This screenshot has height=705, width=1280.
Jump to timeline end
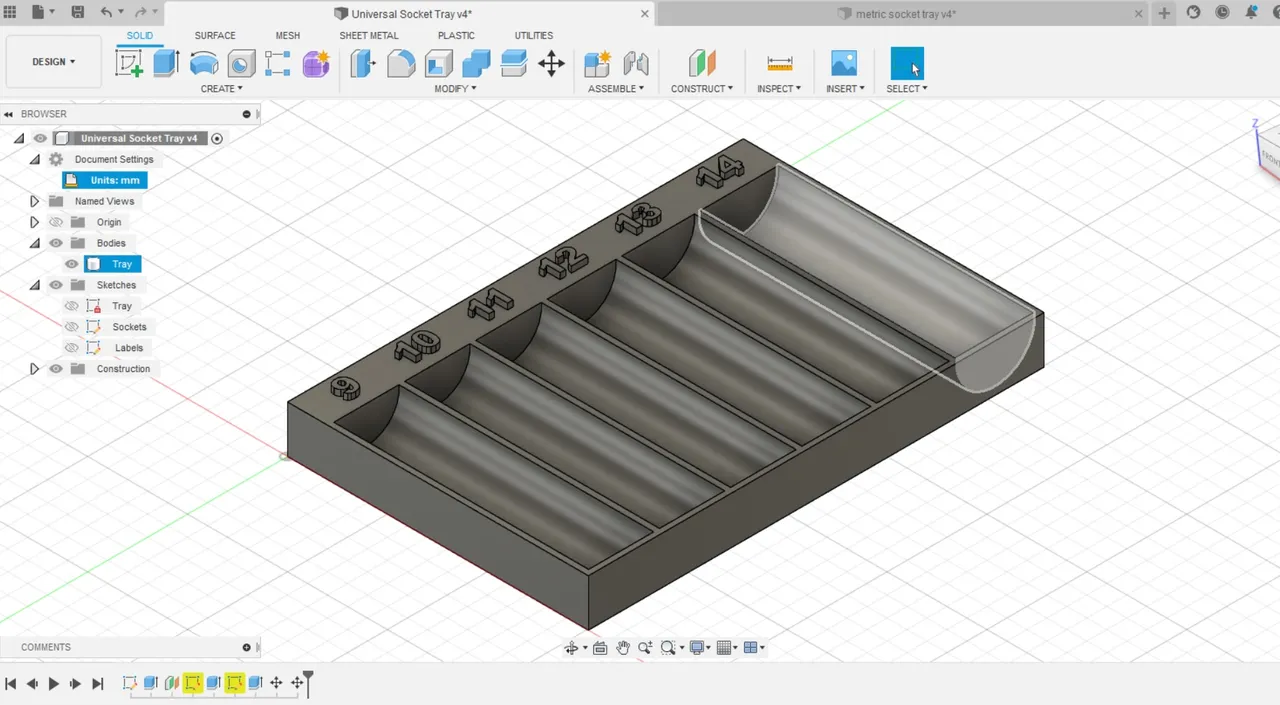98,684
